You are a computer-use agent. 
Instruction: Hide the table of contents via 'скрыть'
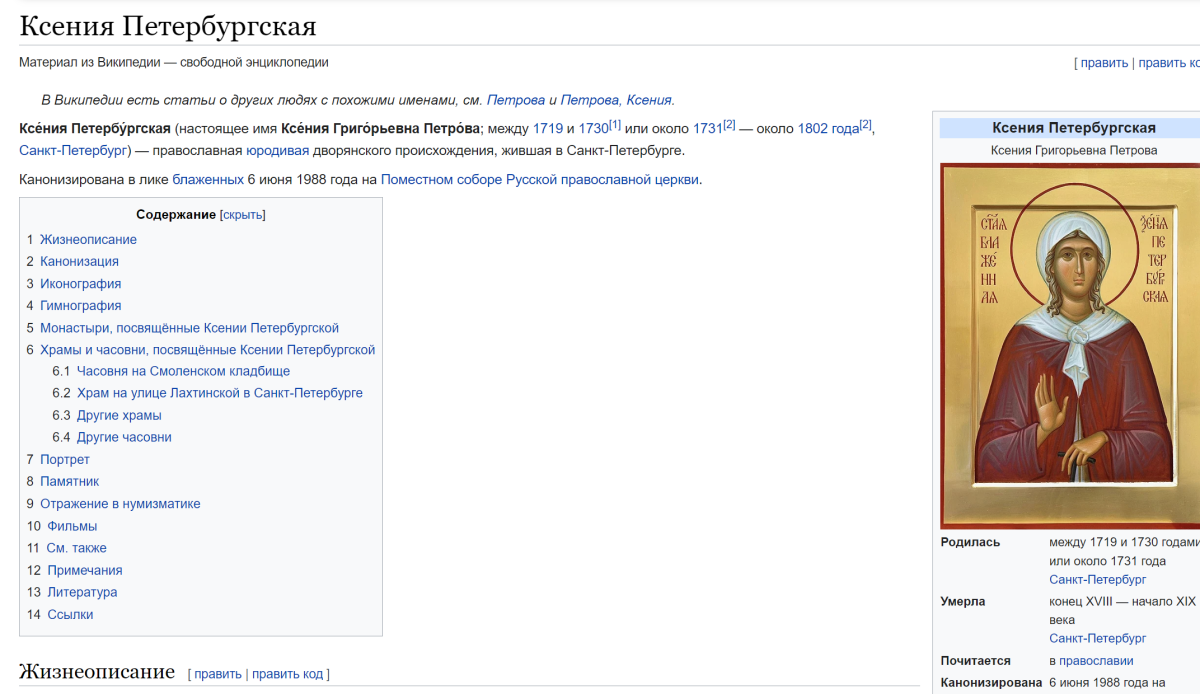[243, 215]
